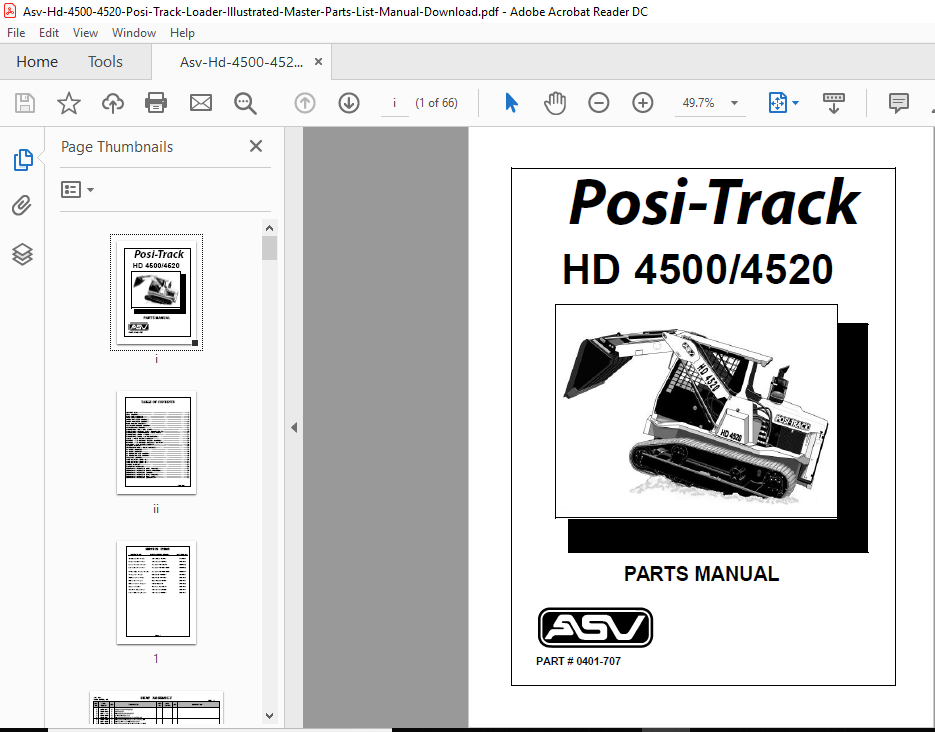Screen dimensions: 935x732
Task: Collapse the navigation pane arrow
Action: pos(294,427)
